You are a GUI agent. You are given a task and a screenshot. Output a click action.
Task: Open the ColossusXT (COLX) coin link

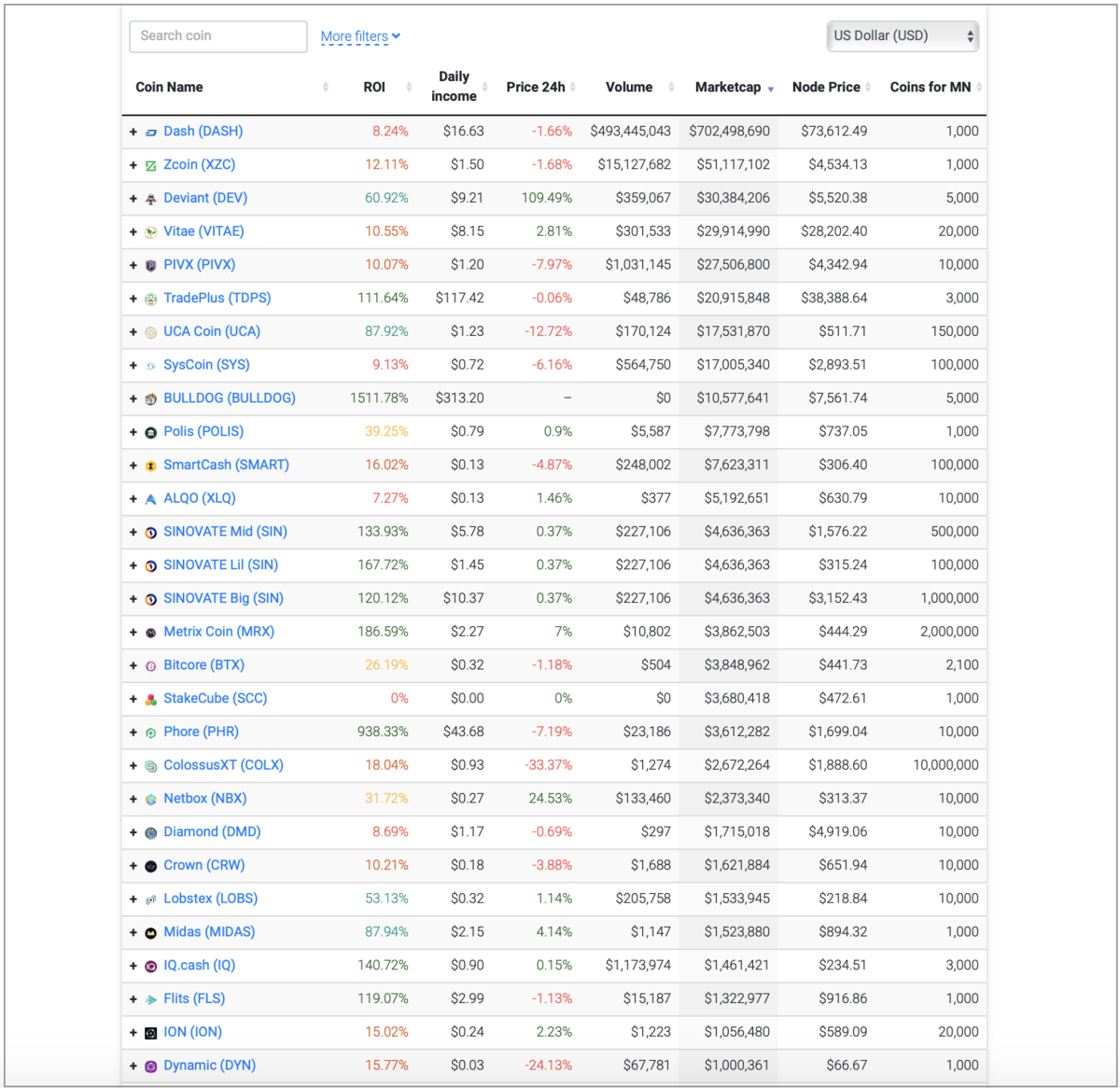pos(223,765)
